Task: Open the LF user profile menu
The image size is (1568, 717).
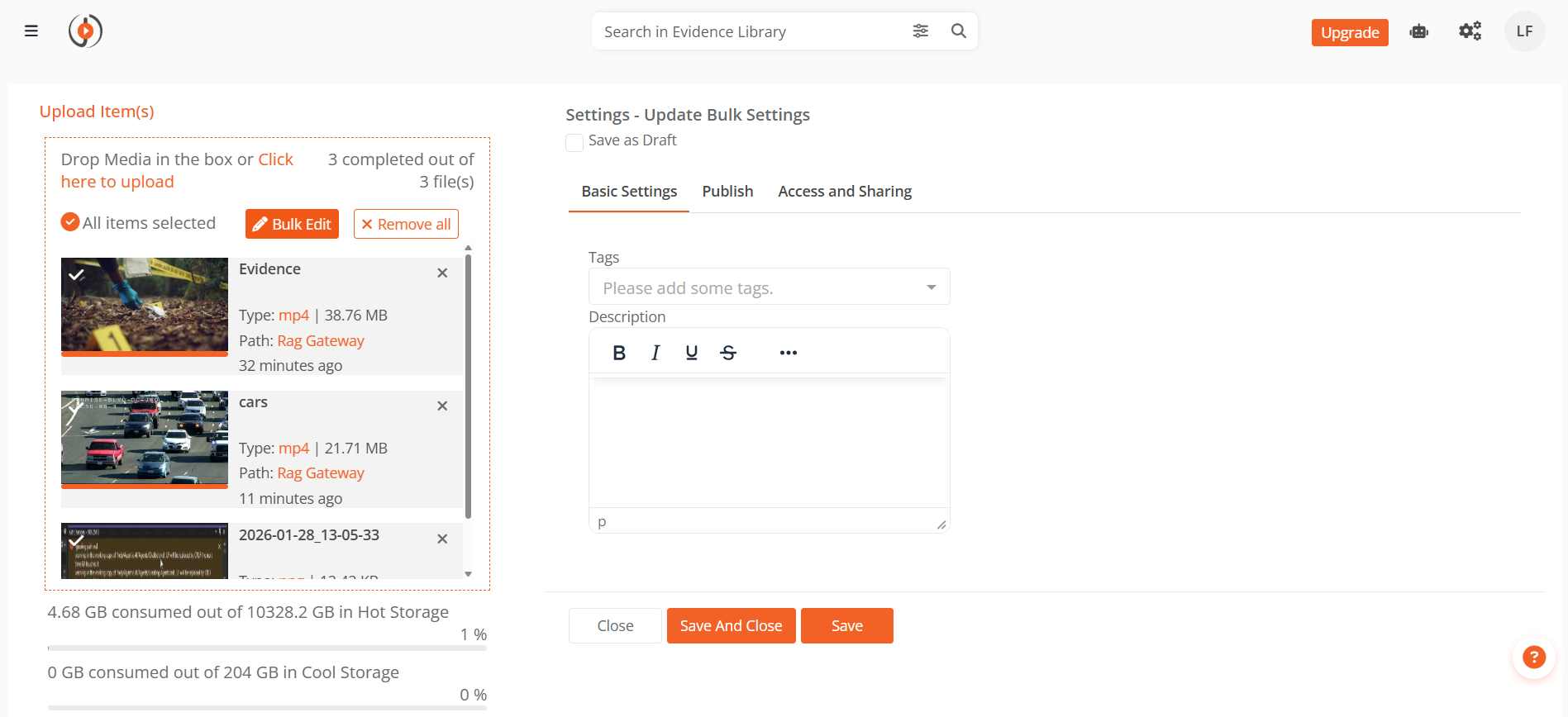Action: click(1524, 31)
